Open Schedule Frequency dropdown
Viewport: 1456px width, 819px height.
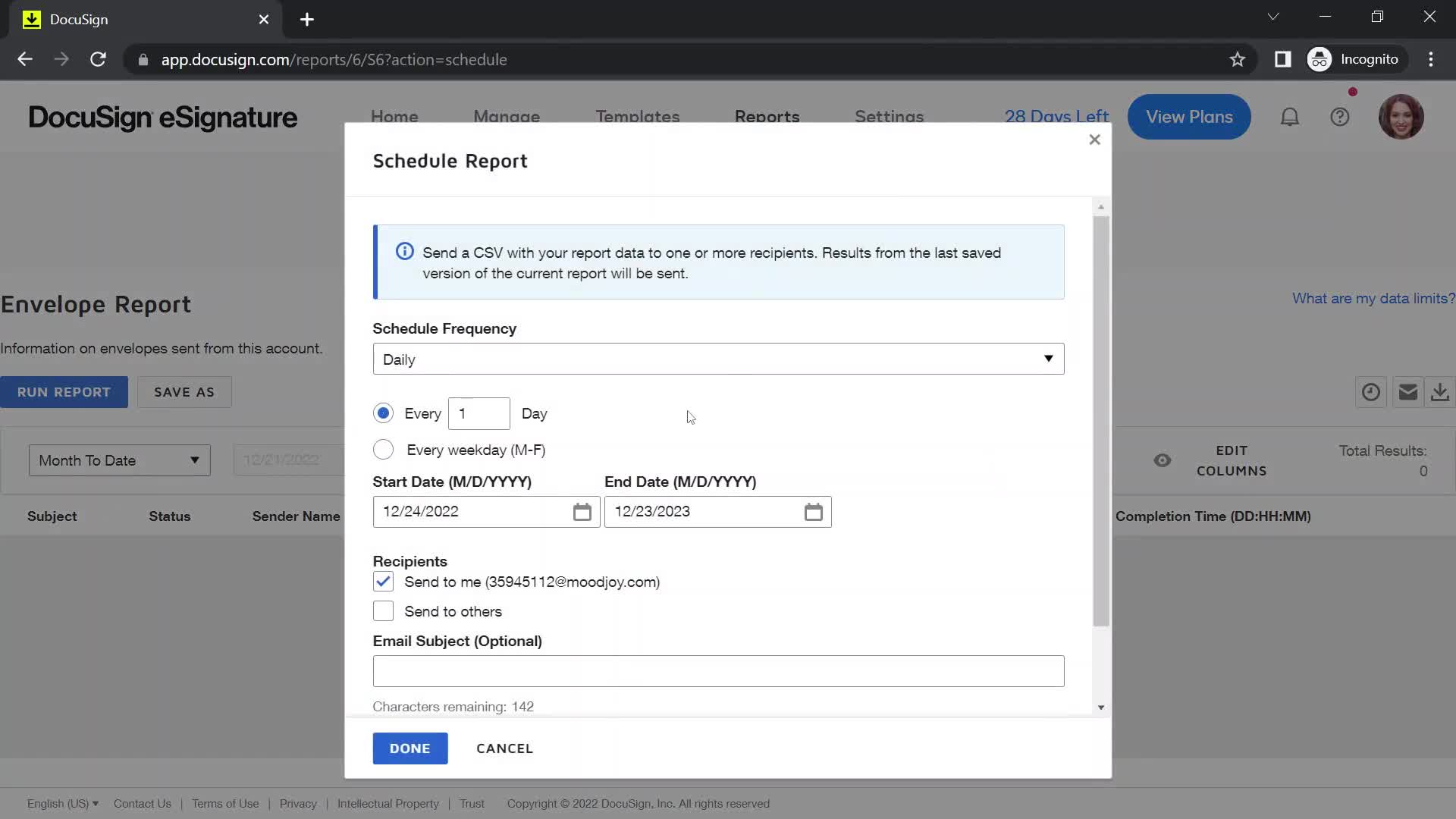click(x=718, y=359)
